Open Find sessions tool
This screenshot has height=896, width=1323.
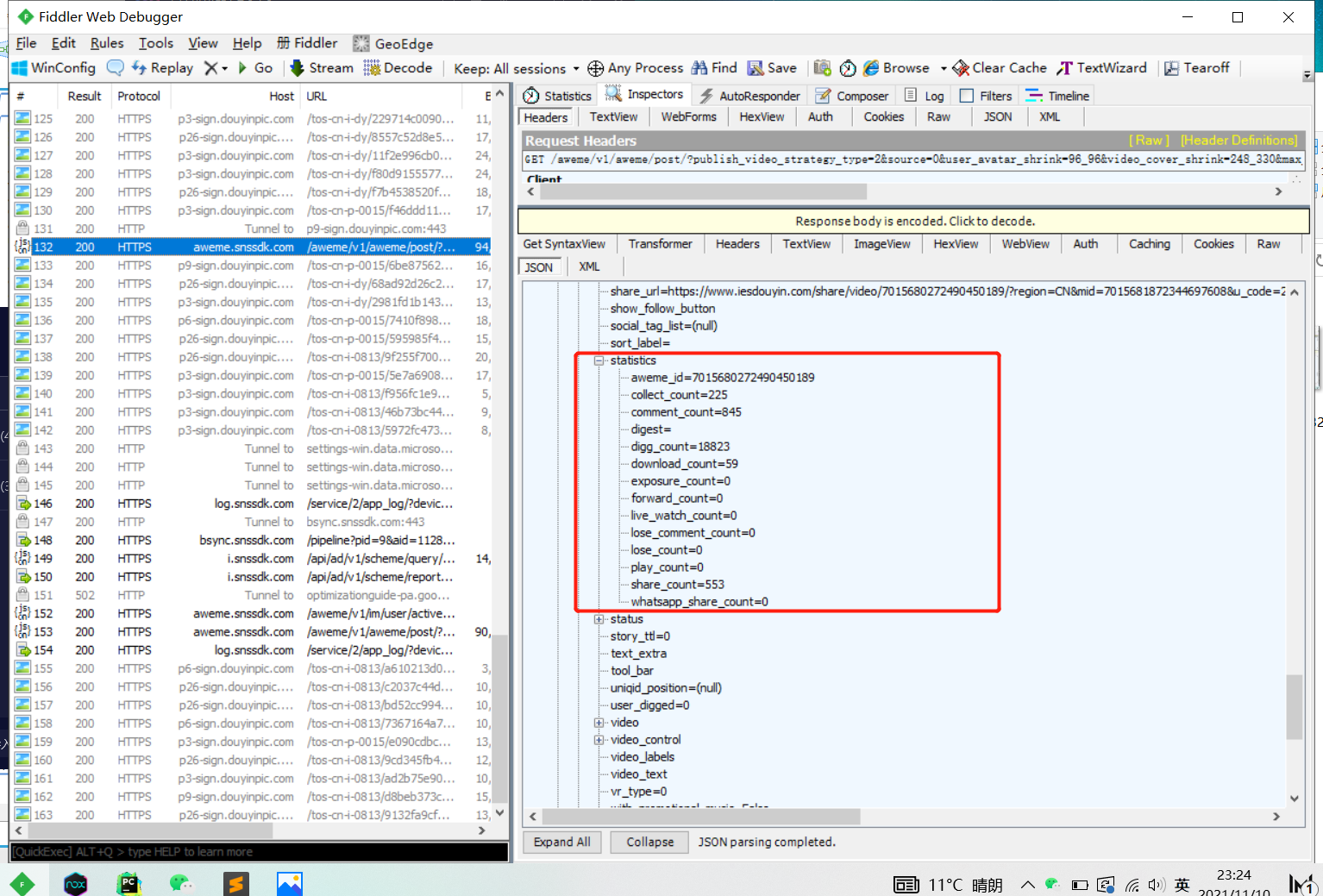(x=714, y=68)
